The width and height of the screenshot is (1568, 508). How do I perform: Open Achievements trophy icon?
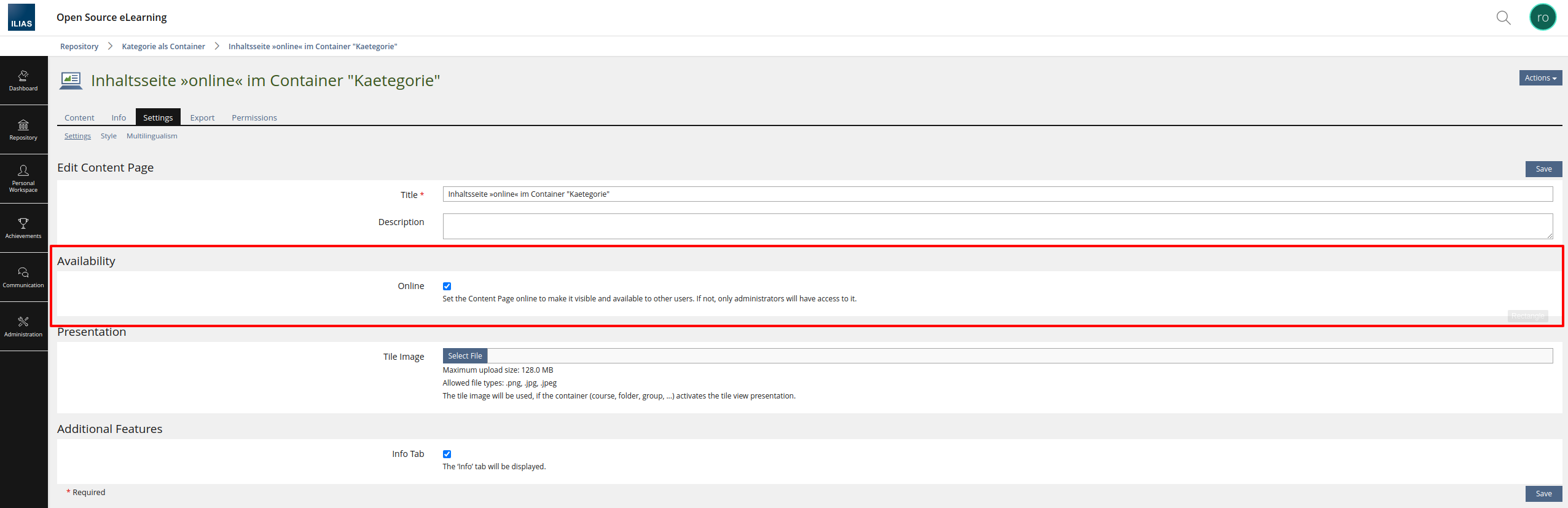point(23,228)
